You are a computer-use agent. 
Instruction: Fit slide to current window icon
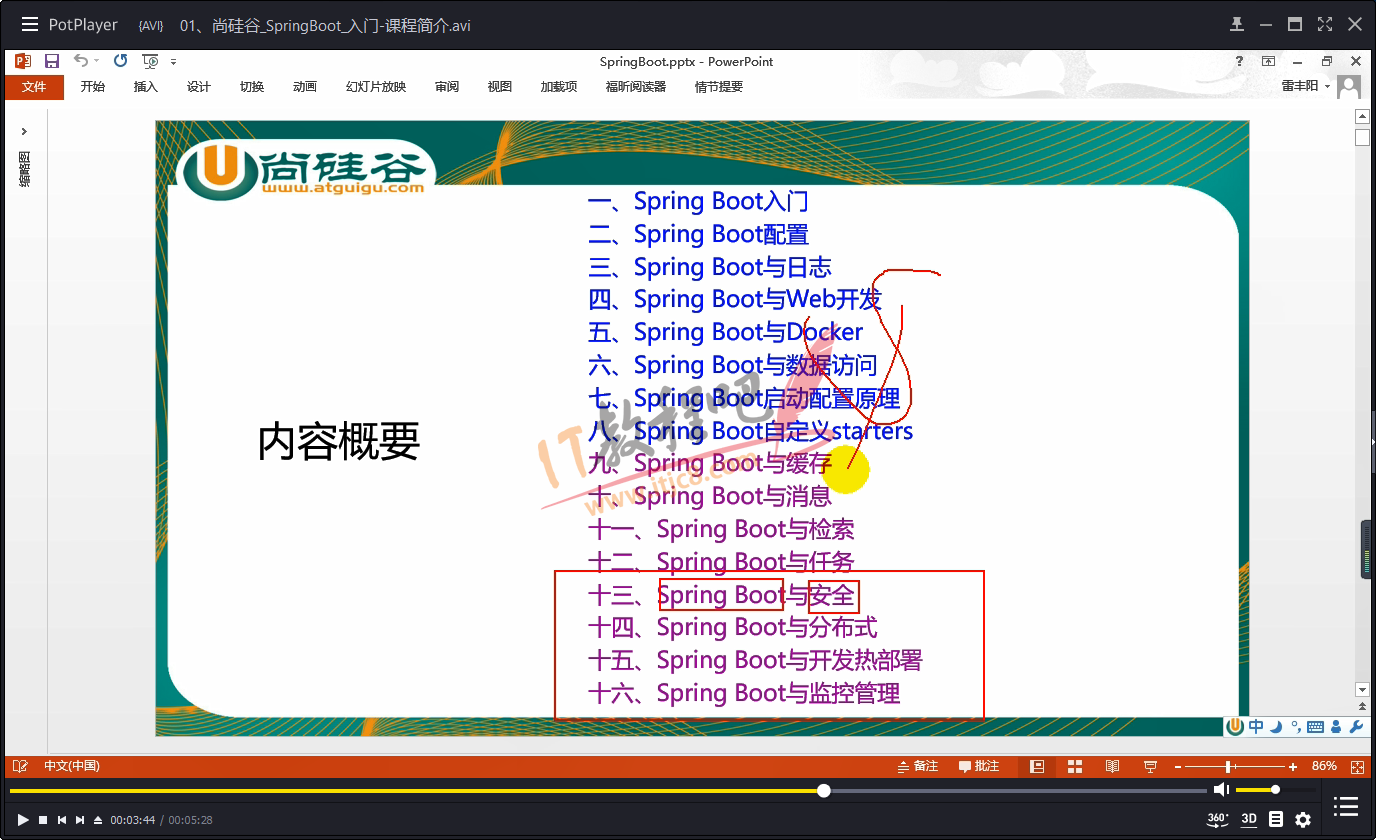(x=1357, y=767)
